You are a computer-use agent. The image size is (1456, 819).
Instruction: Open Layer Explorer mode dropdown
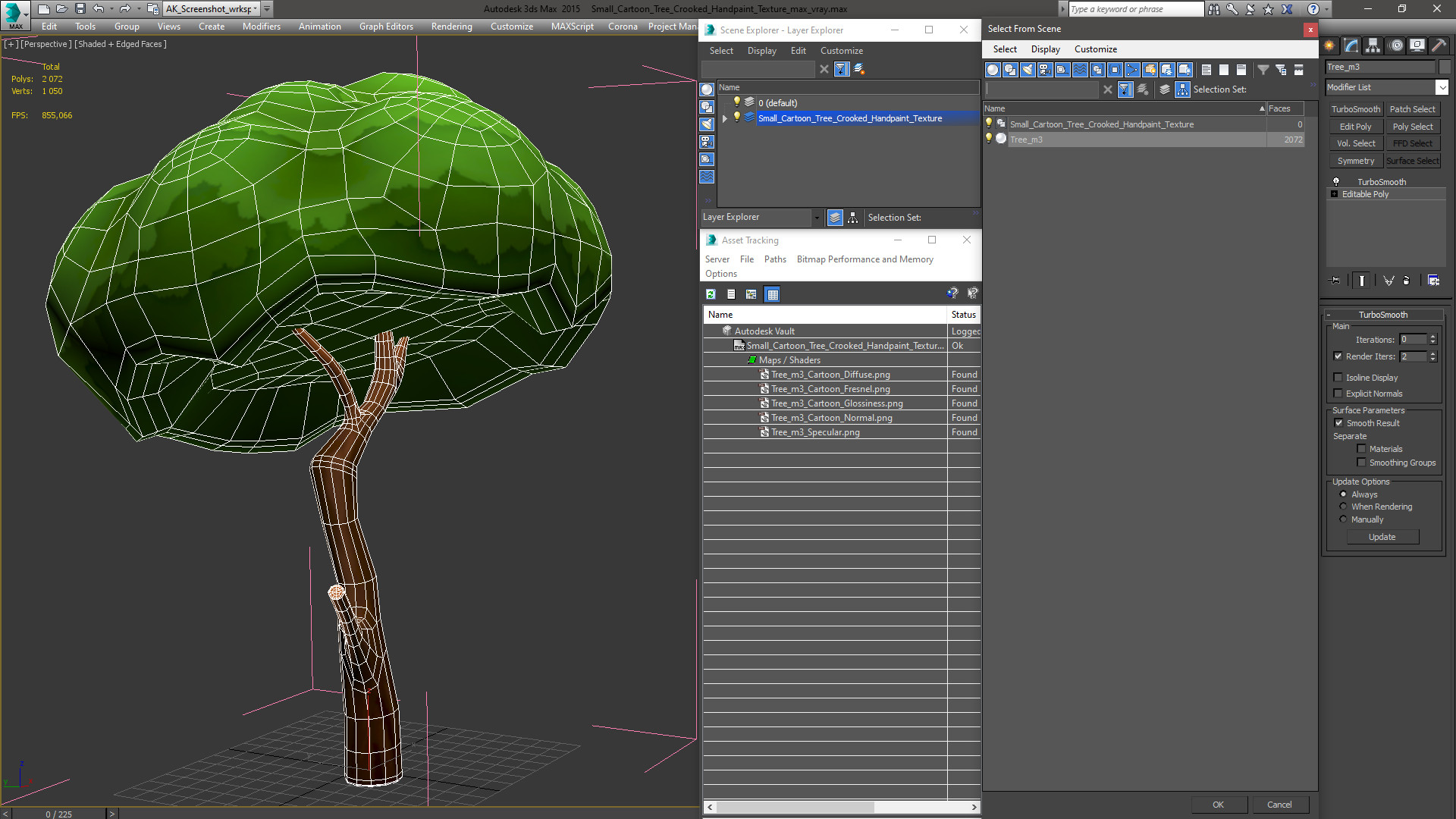(817, 218)
